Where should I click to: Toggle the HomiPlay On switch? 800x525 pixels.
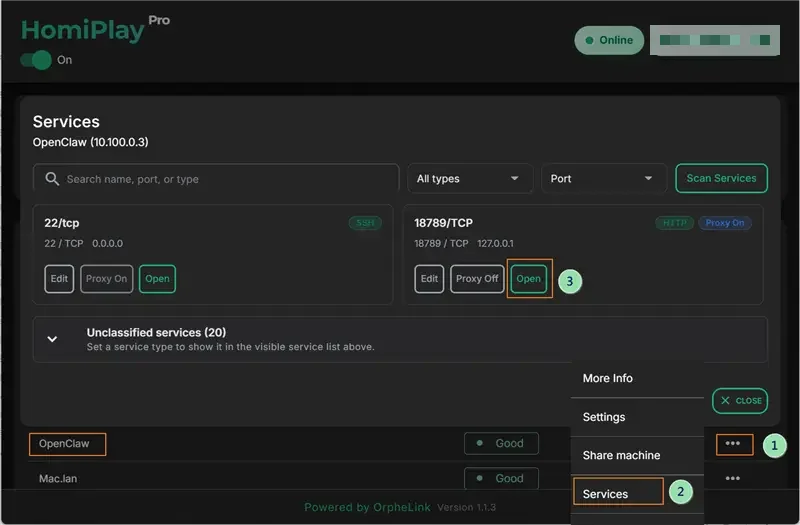point(36,60)
